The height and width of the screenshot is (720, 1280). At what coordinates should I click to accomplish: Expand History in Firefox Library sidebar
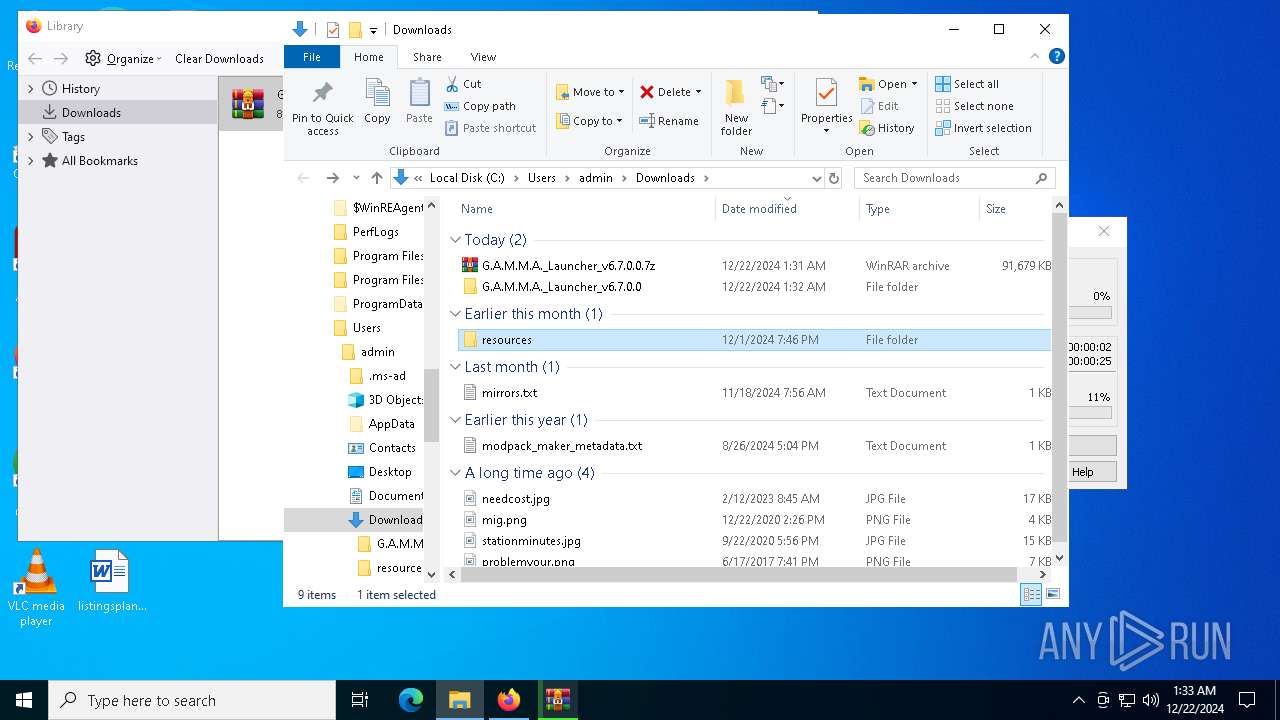31,89
